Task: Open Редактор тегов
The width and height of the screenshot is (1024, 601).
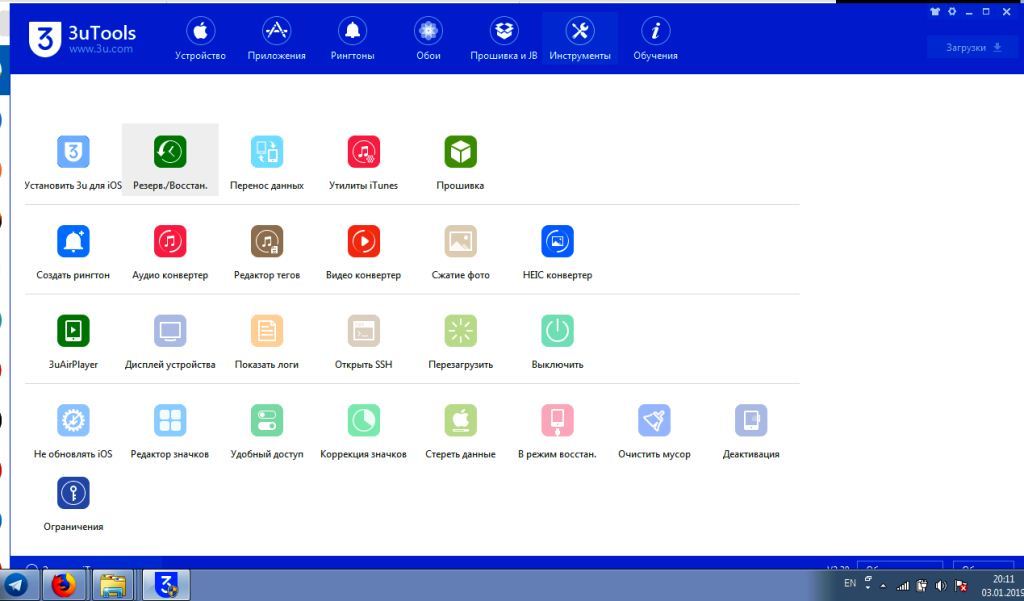Action: click(x=266, y=253)
